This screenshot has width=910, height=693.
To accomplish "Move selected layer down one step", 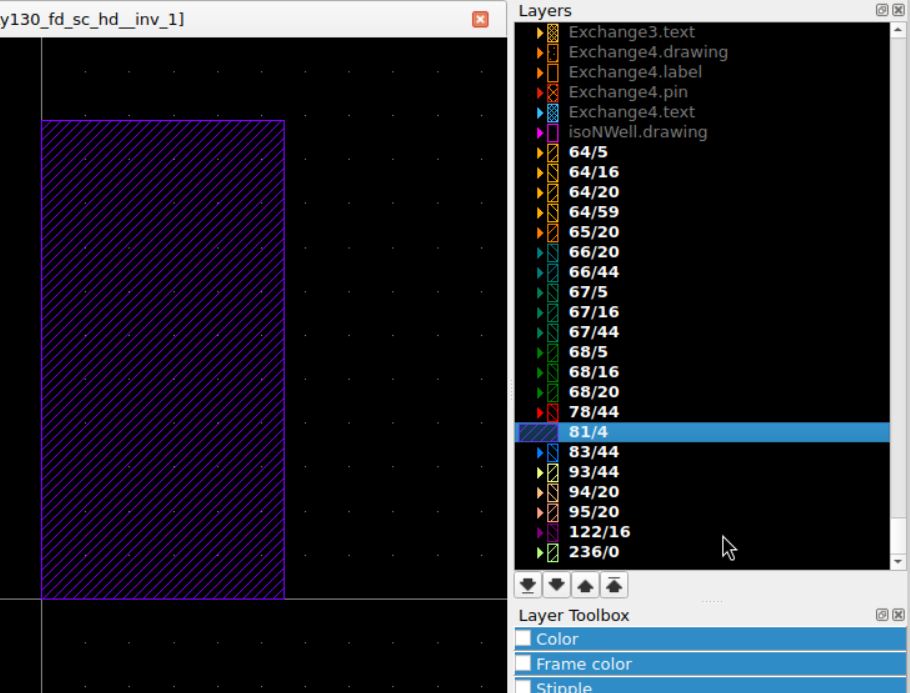I will click(553, 585).
